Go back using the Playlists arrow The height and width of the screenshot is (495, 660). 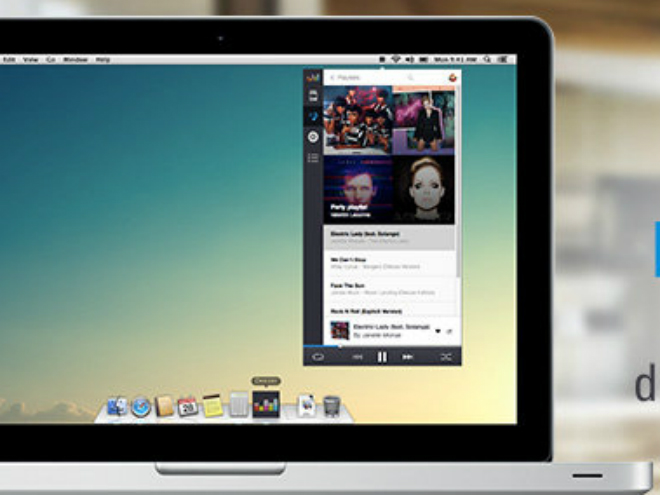(331, 77)
